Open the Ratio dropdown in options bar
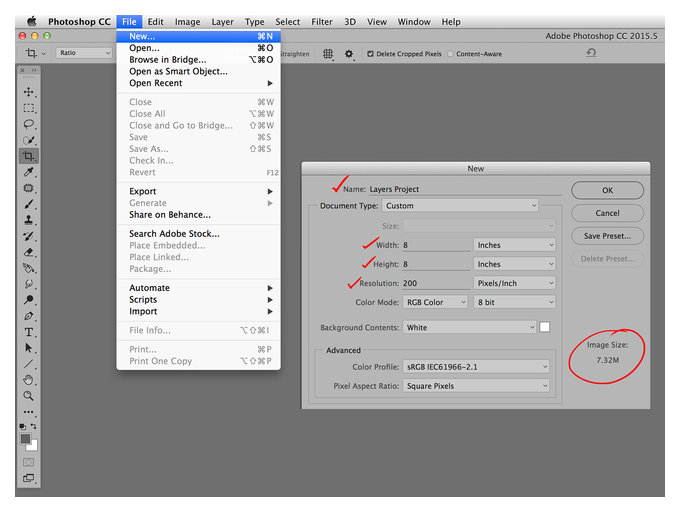 (84, 53)
